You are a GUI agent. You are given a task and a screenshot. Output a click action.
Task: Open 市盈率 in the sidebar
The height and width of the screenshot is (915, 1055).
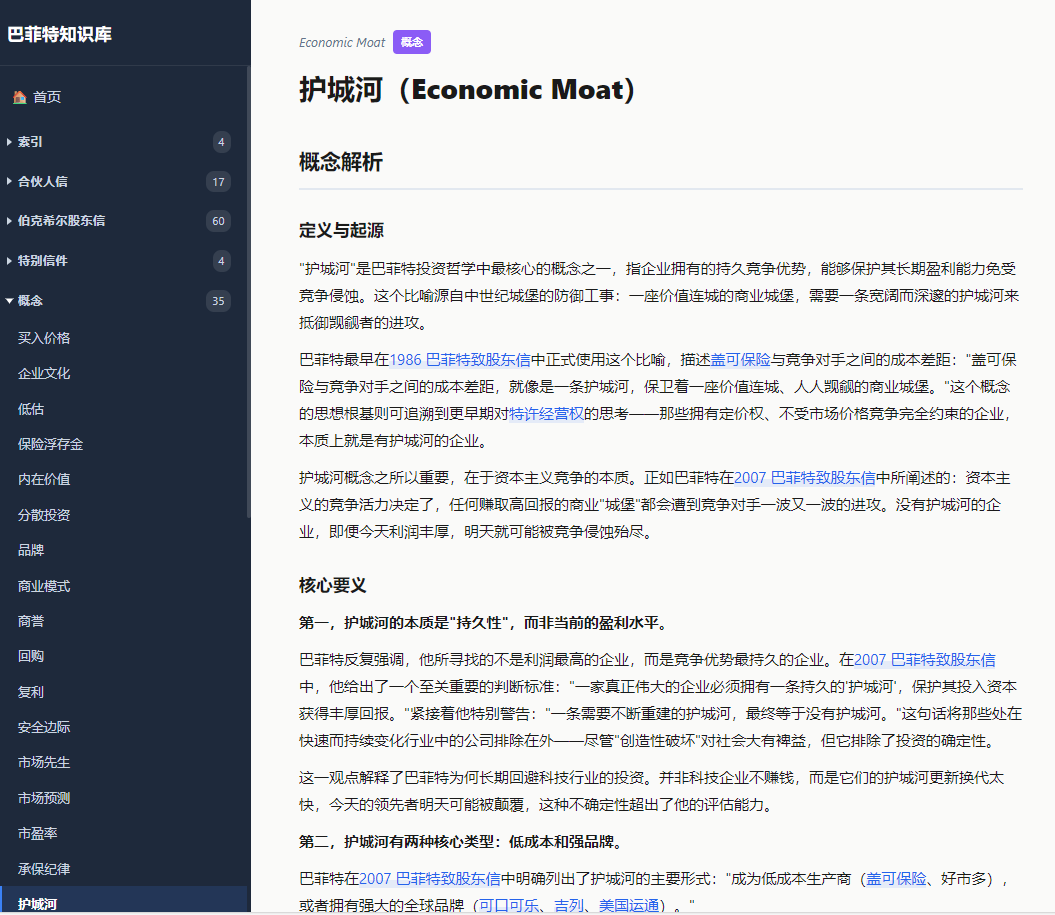(38, 833)
